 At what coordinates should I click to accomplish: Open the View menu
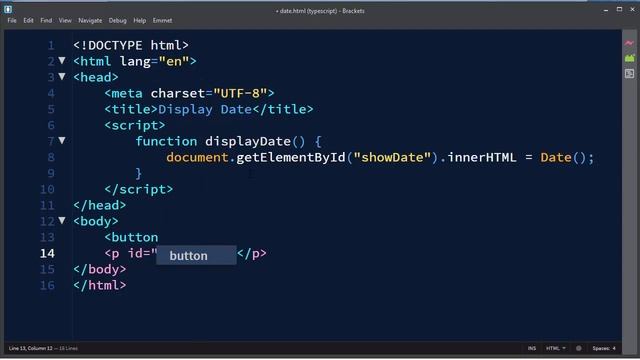coord(65,20)
